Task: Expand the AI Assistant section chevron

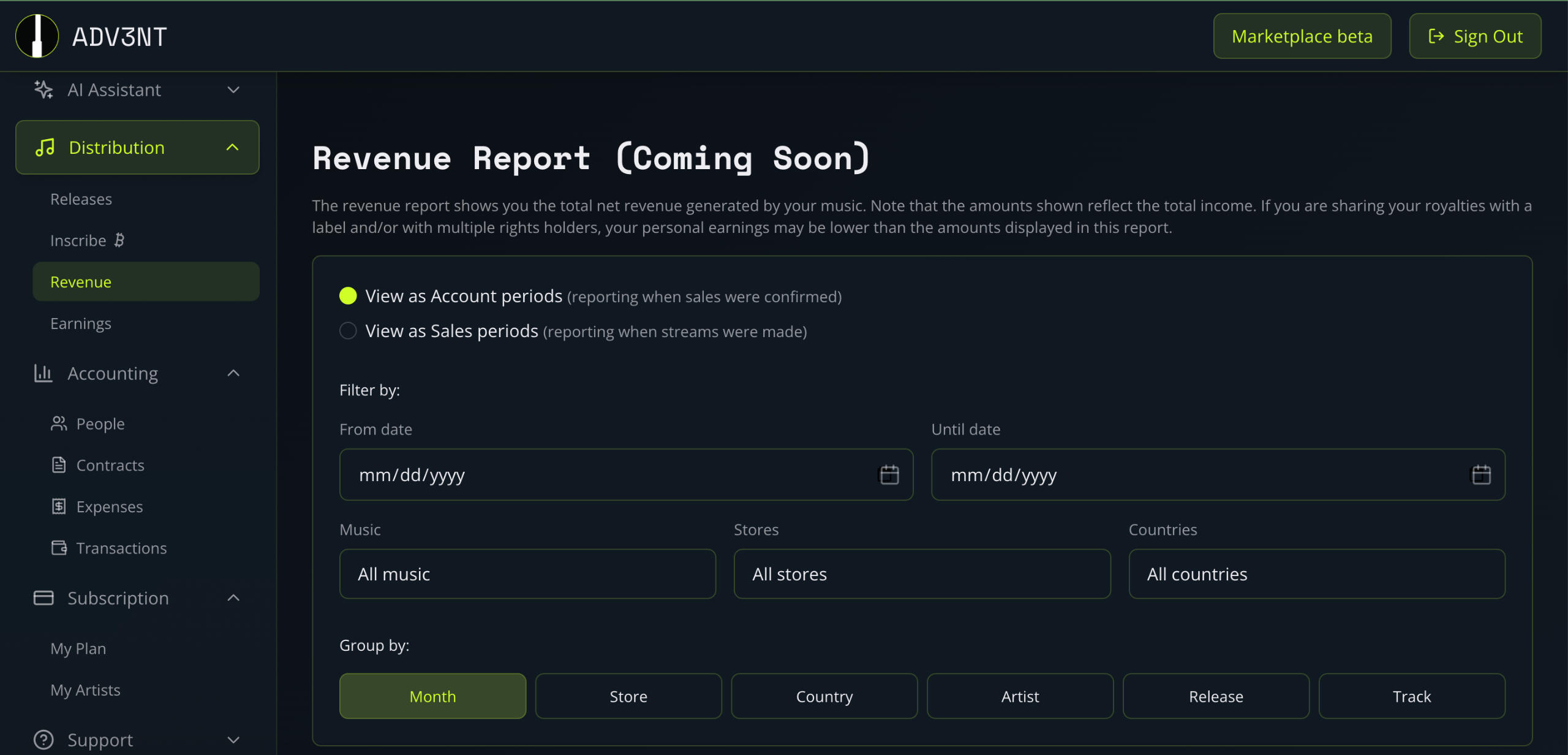Action: (233, 90)
